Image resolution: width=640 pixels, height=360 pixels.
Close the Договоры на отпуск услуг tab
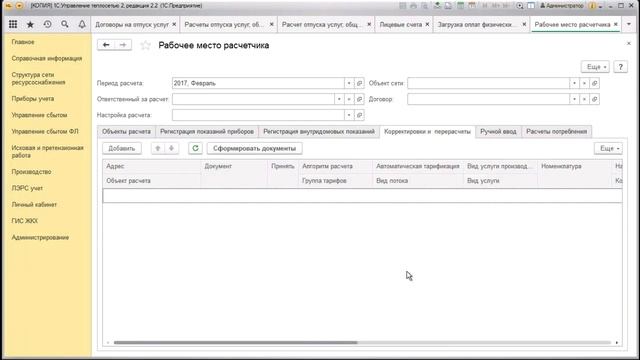174,24
